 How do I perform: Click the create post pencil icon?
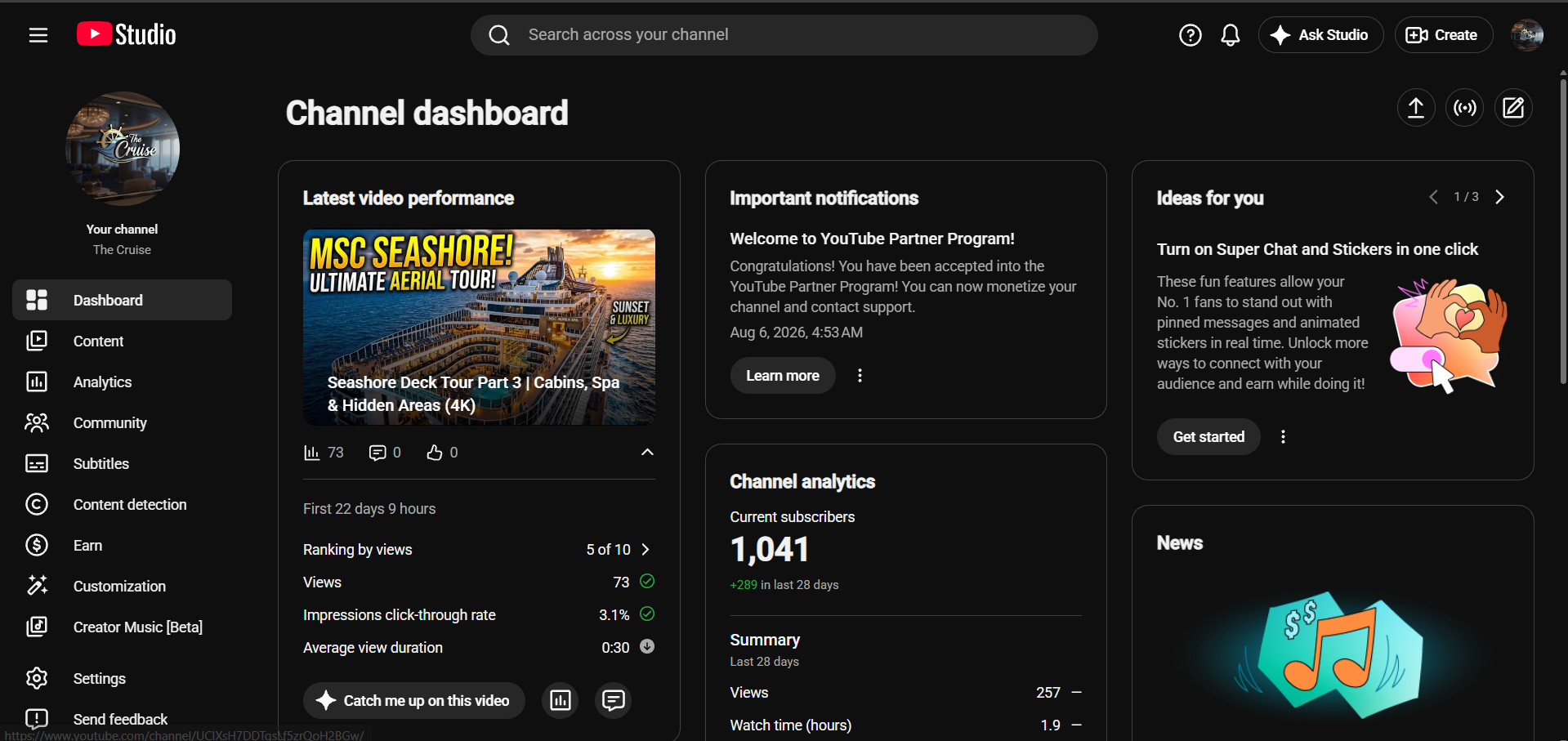[x=1513, y=108]
